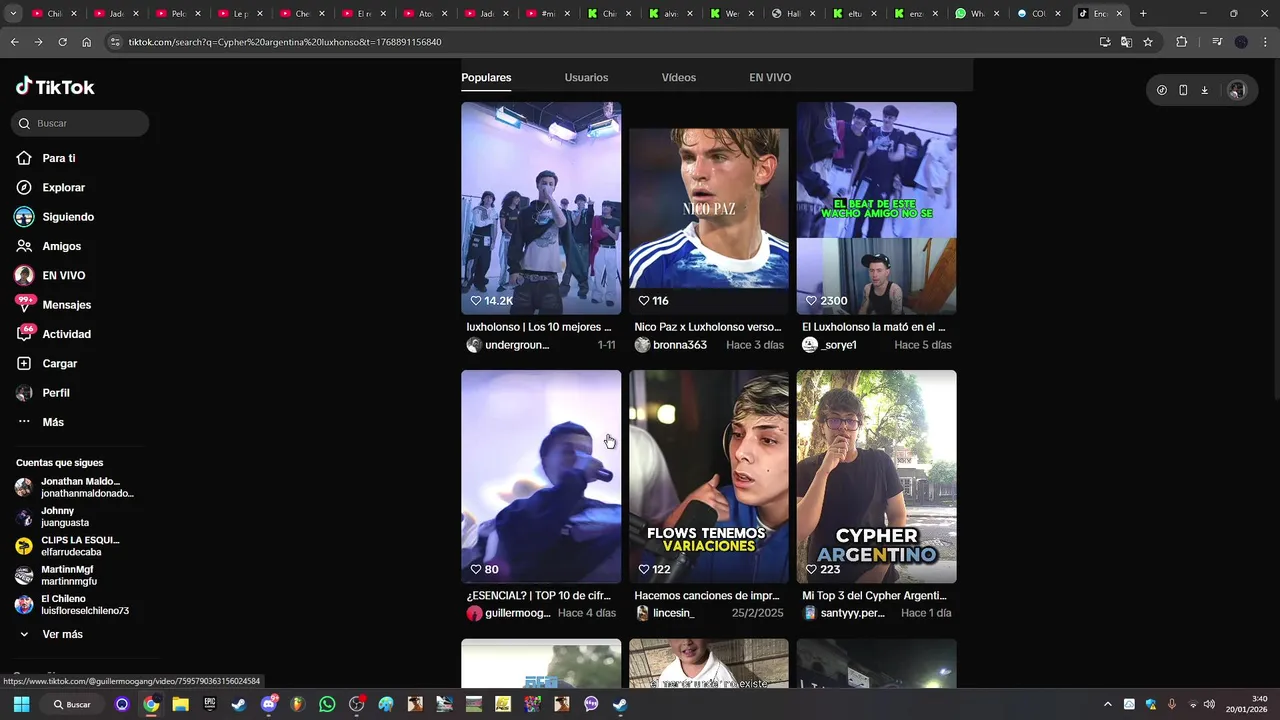Open the browser tab search dropdown
Viewport: 1280px width, 720px height.
[13, 13]
